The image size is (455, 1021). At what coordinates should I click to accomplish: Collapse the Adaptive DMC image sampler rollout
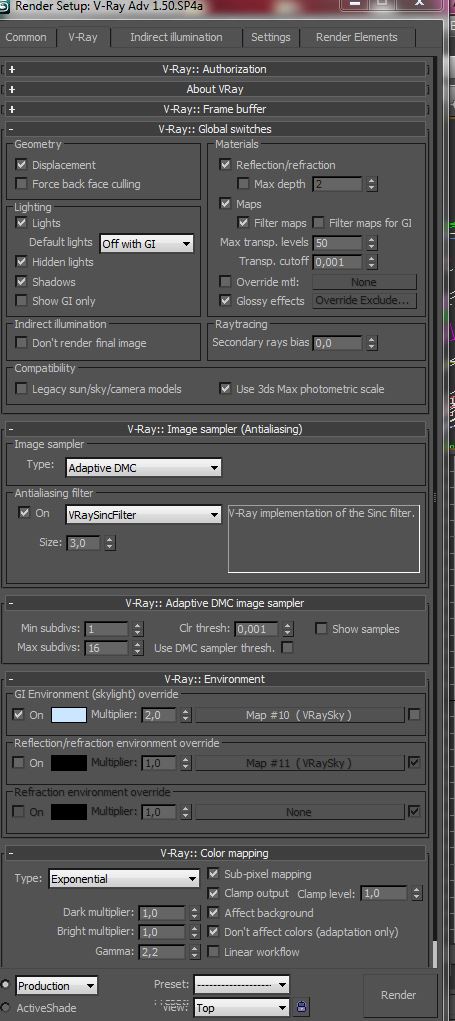(215, 603)
